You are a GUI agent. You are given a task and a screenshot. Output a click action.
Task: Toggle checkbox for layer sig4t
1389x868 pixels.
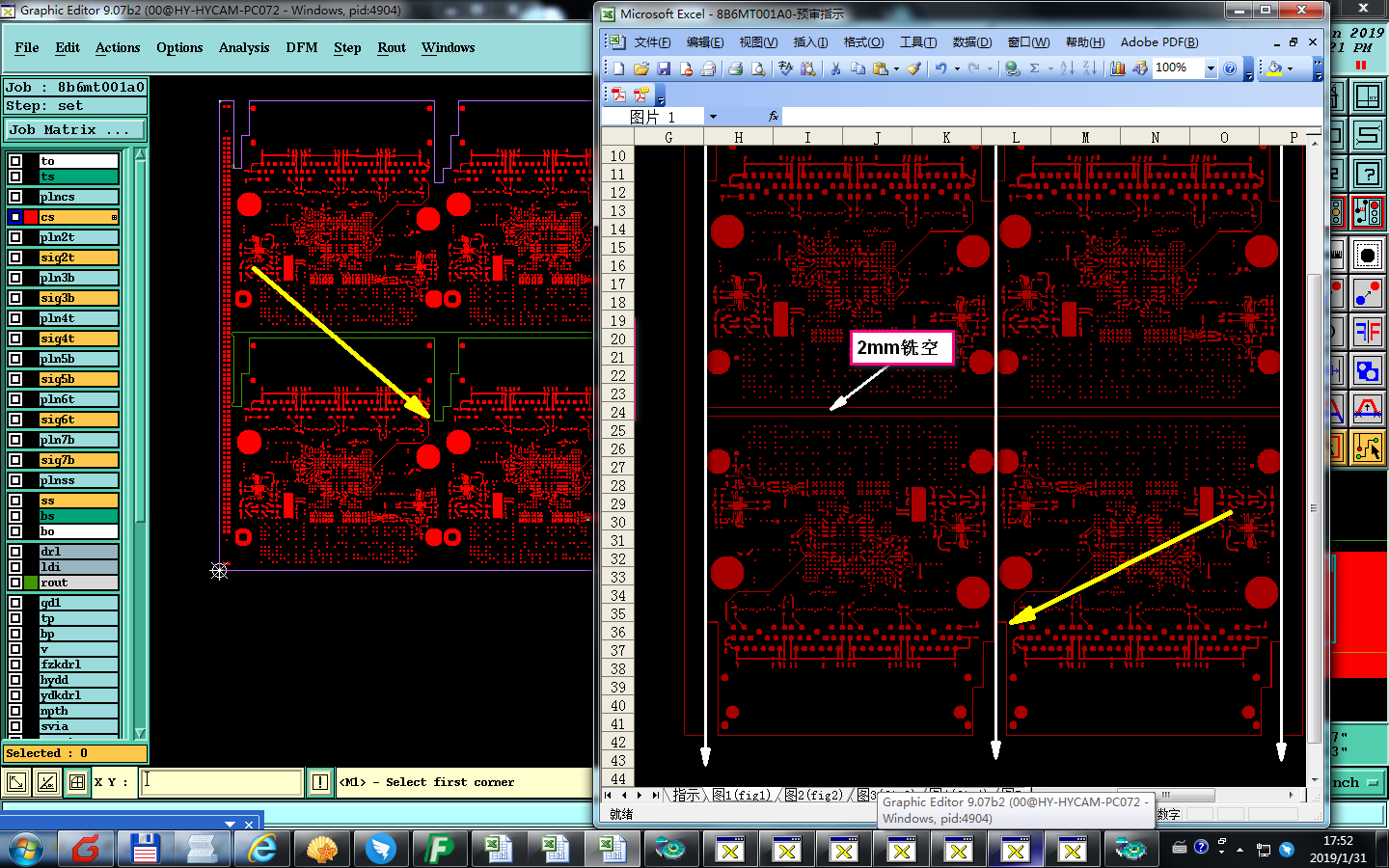click(15, 339)
